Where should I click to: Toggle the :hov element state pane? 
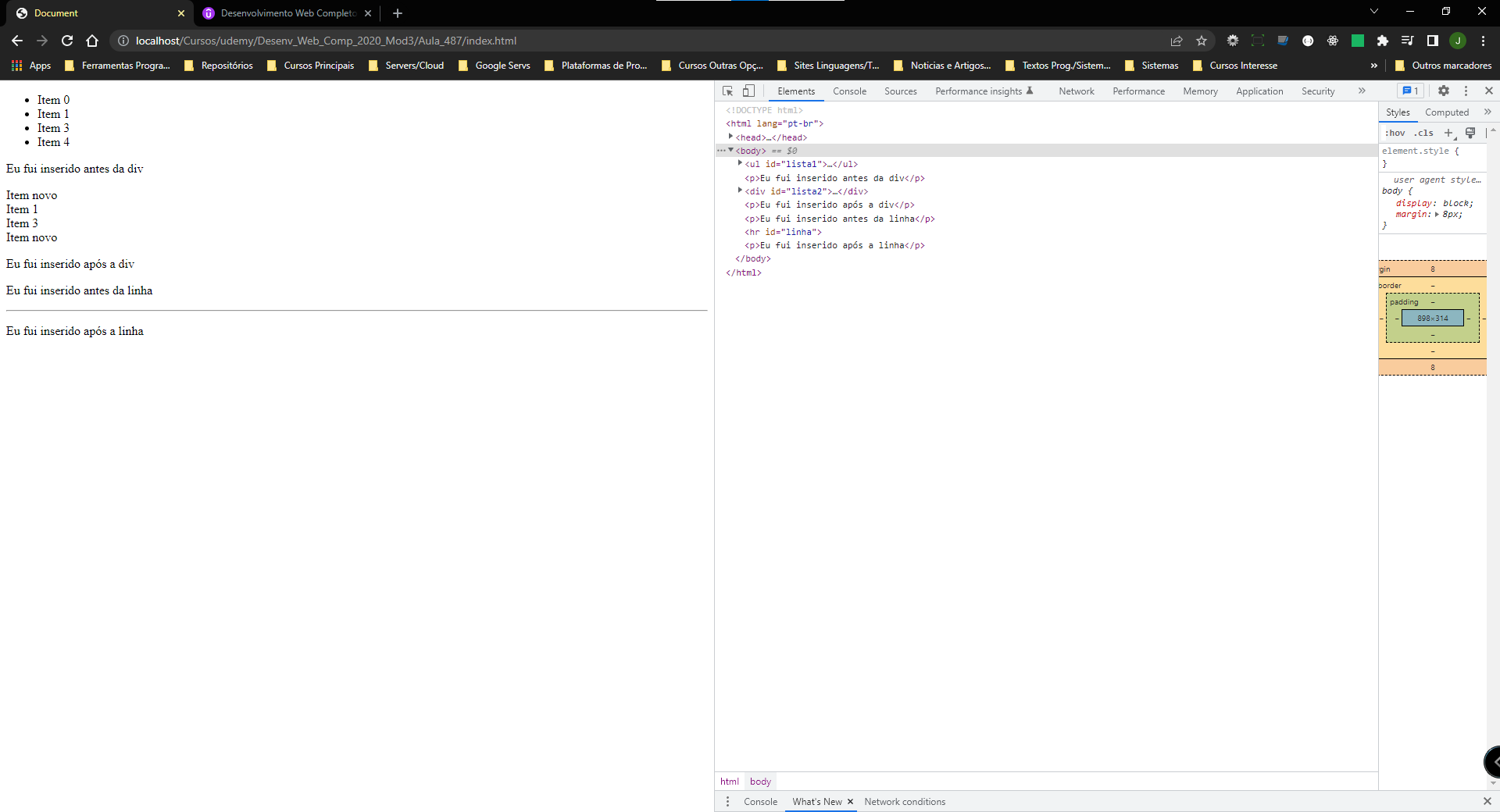point(1395,133)
